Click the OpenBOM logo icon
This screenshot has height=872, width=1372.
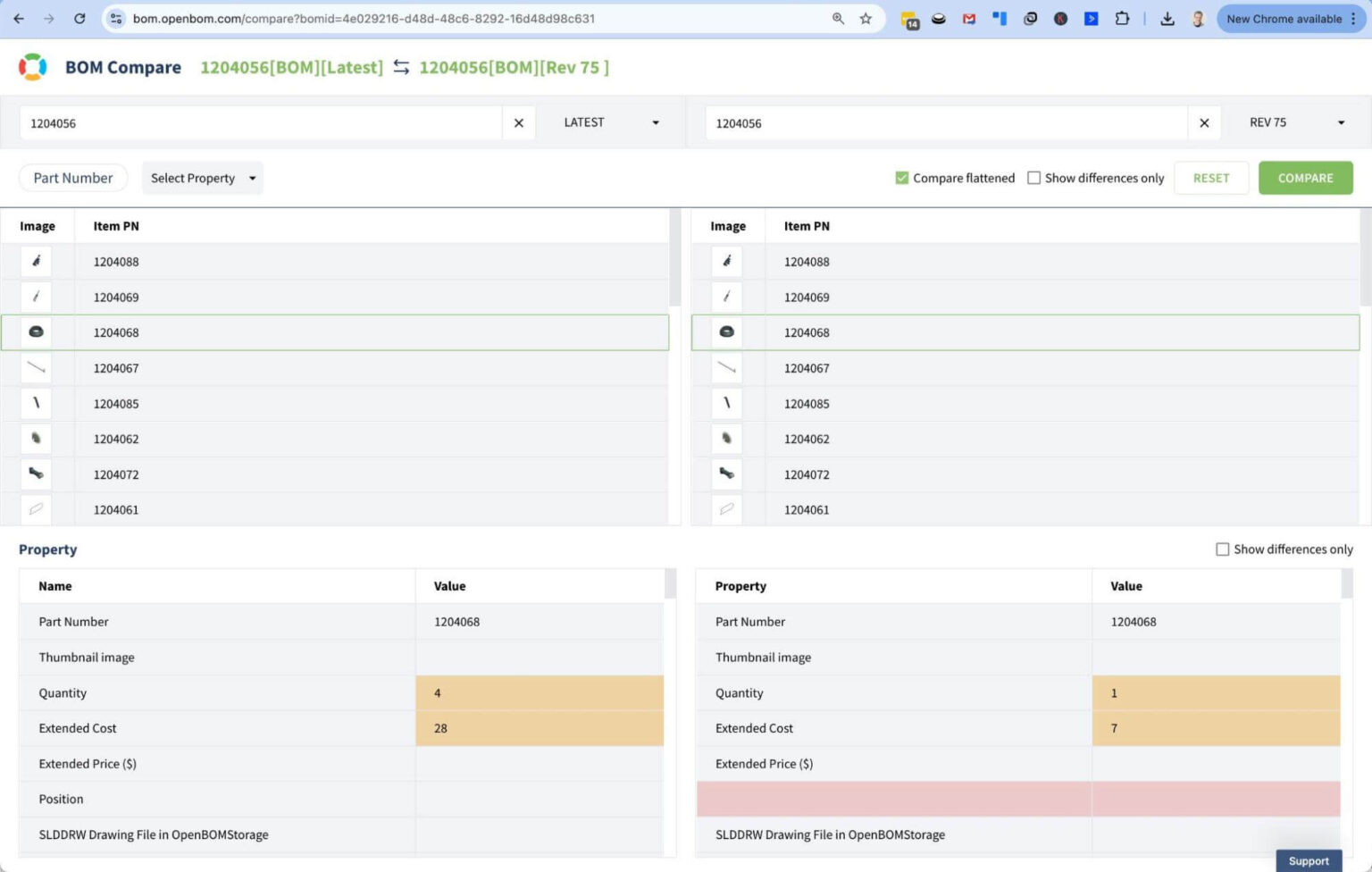coord(32,66)
